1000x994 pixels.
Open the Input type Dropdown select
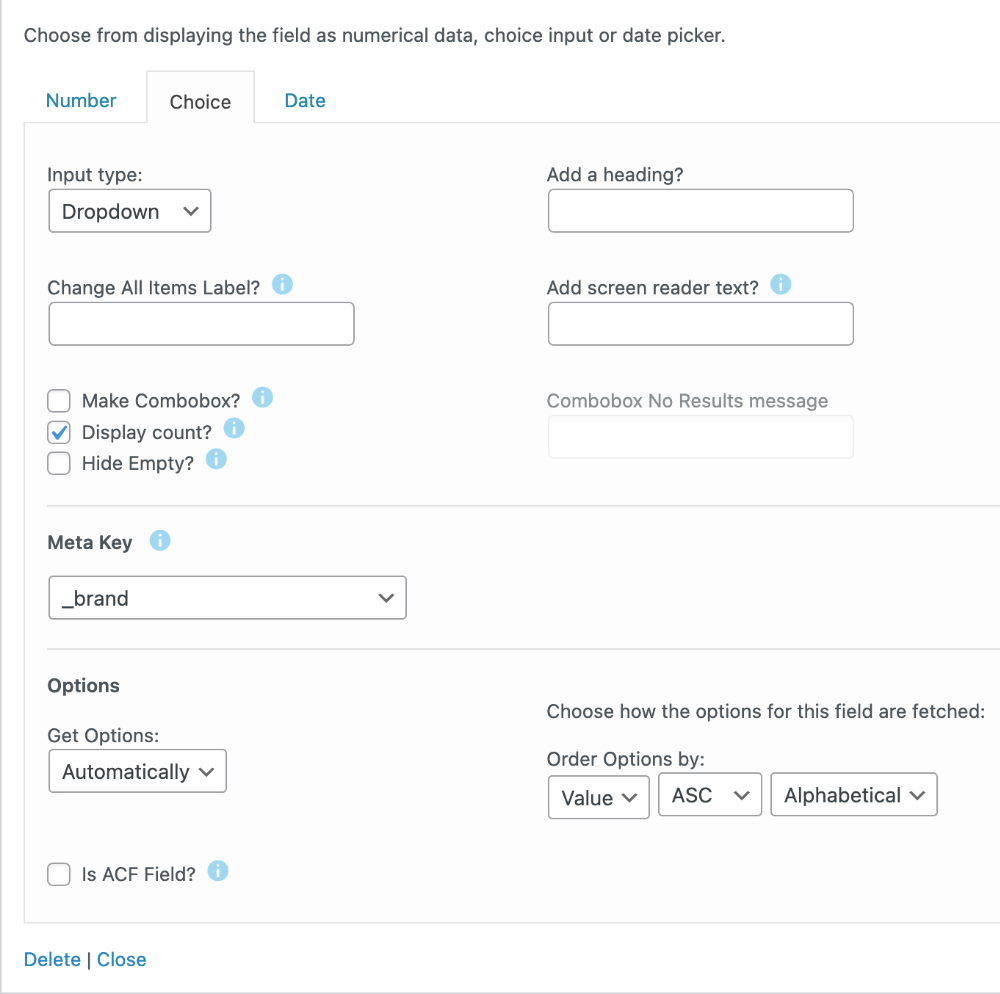130,212
